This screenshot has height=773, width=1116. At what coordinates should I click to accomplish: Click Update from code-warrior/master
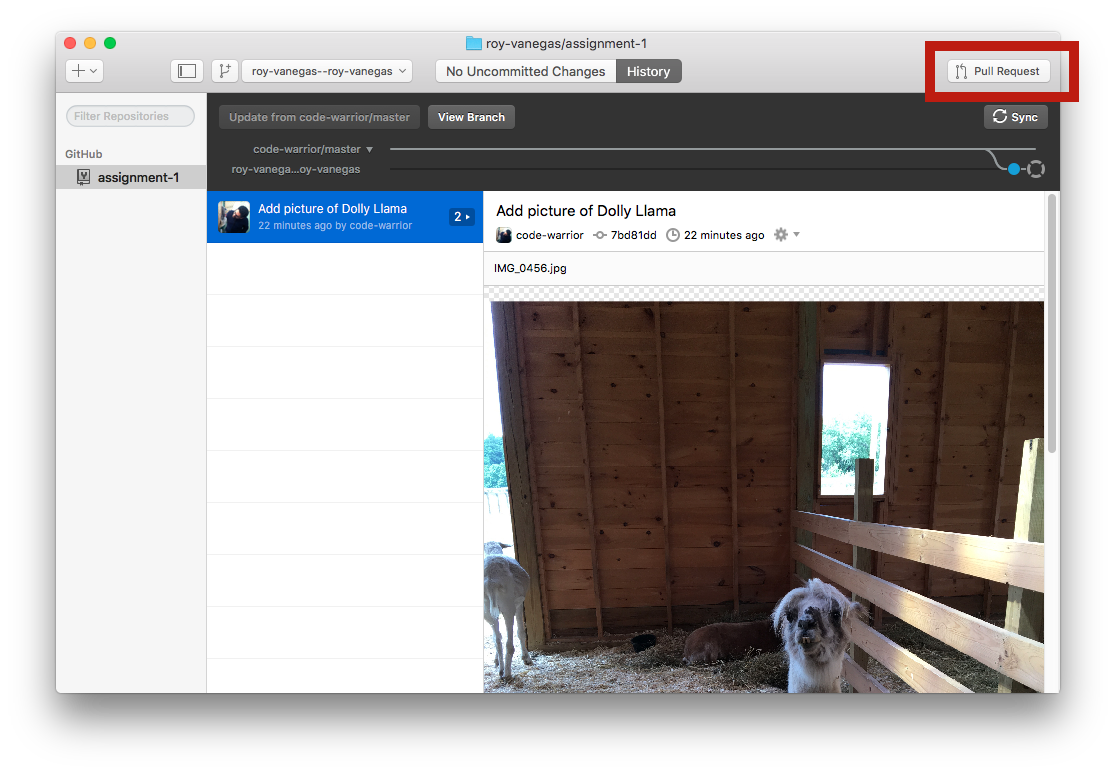coord(319,117)
